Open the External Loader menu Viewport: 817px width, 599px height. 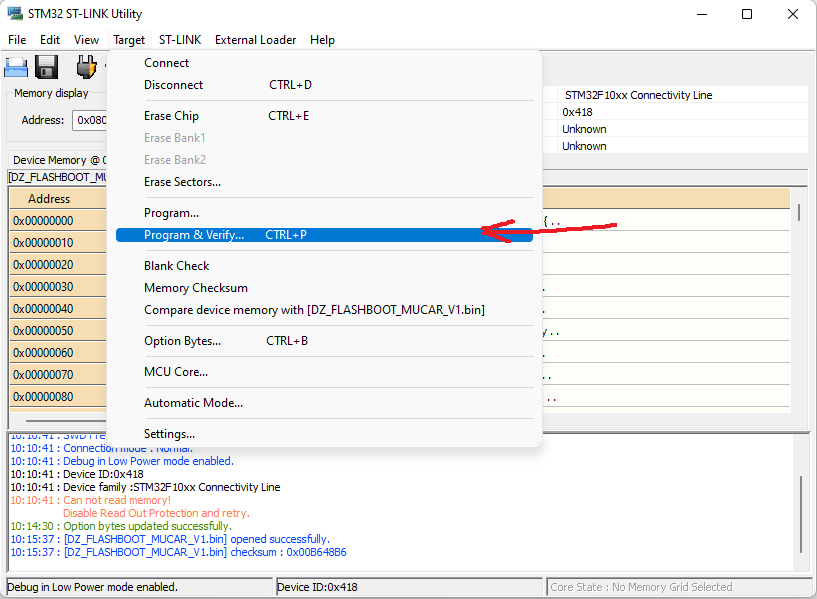[x=255, y=40]
